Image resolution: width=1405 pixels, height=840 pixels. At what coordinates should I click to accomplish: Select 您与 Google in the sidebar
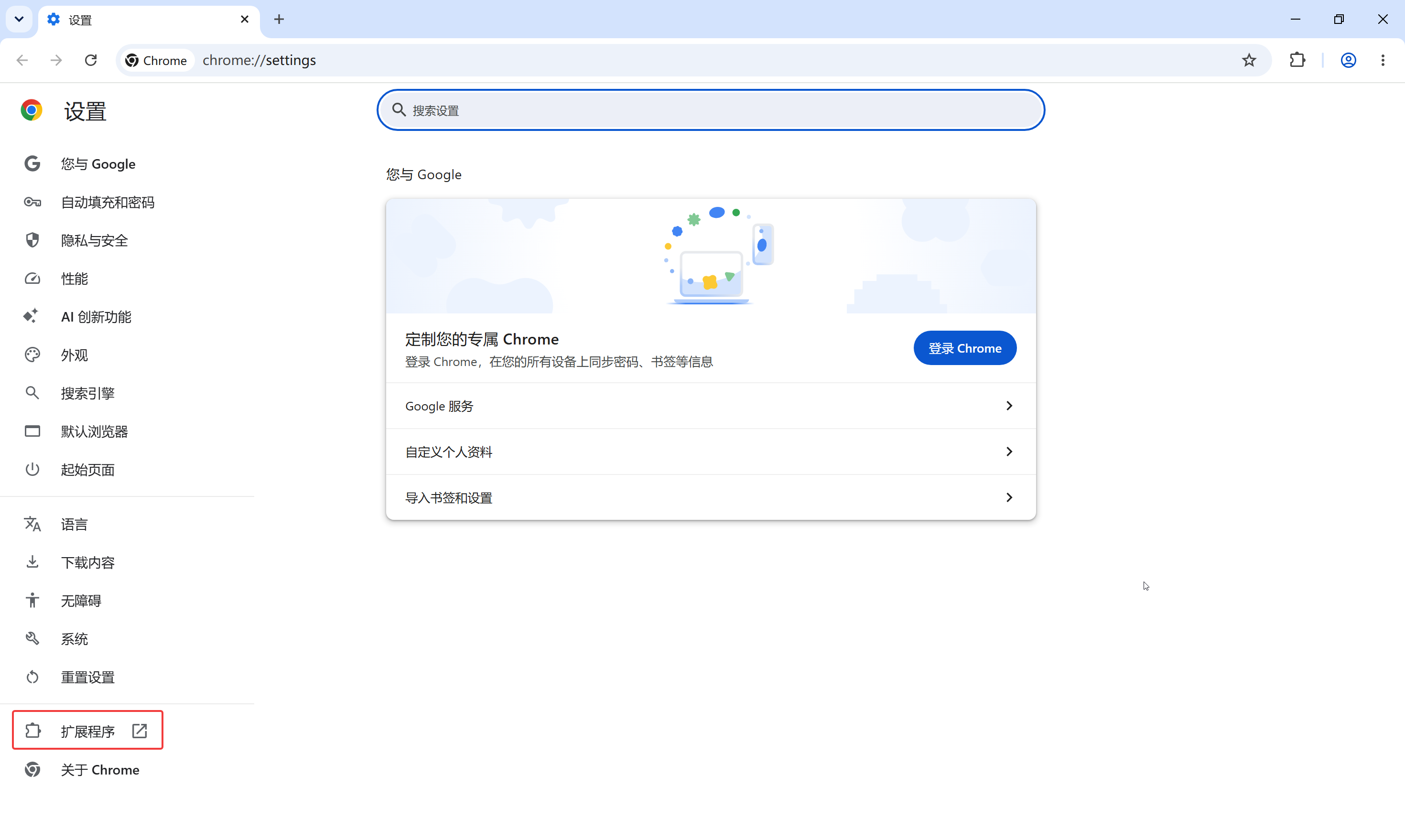tap(98, 163)
